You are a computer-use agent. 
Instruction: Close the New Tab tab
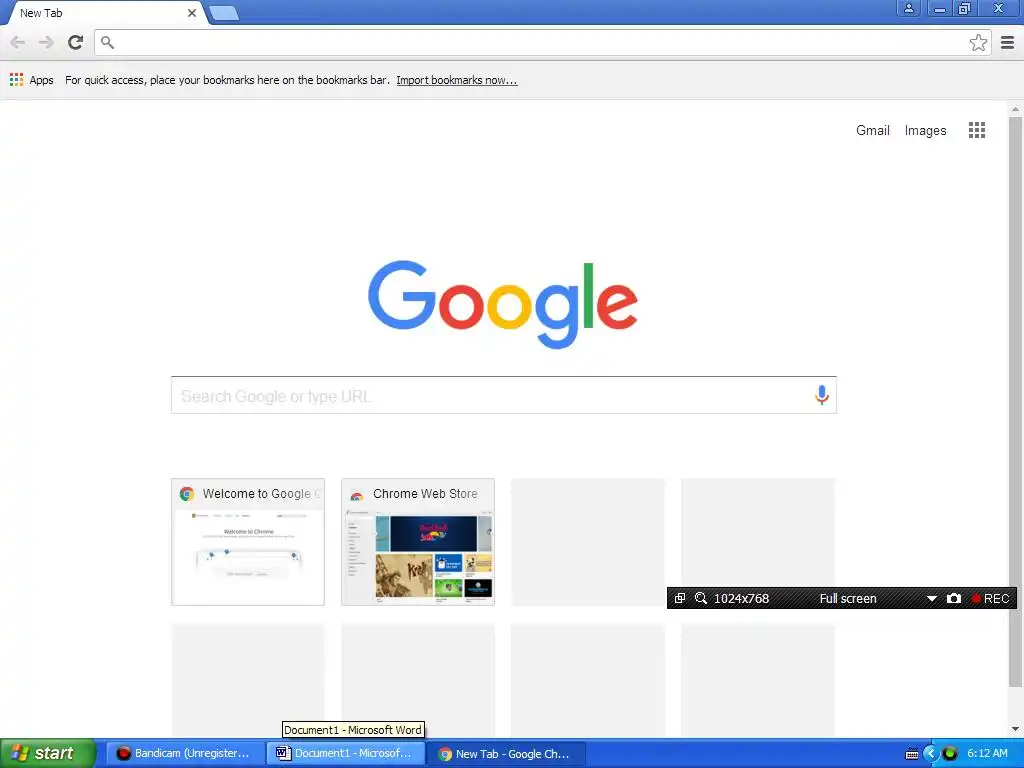pyautogui.click(x=192, y=13)
